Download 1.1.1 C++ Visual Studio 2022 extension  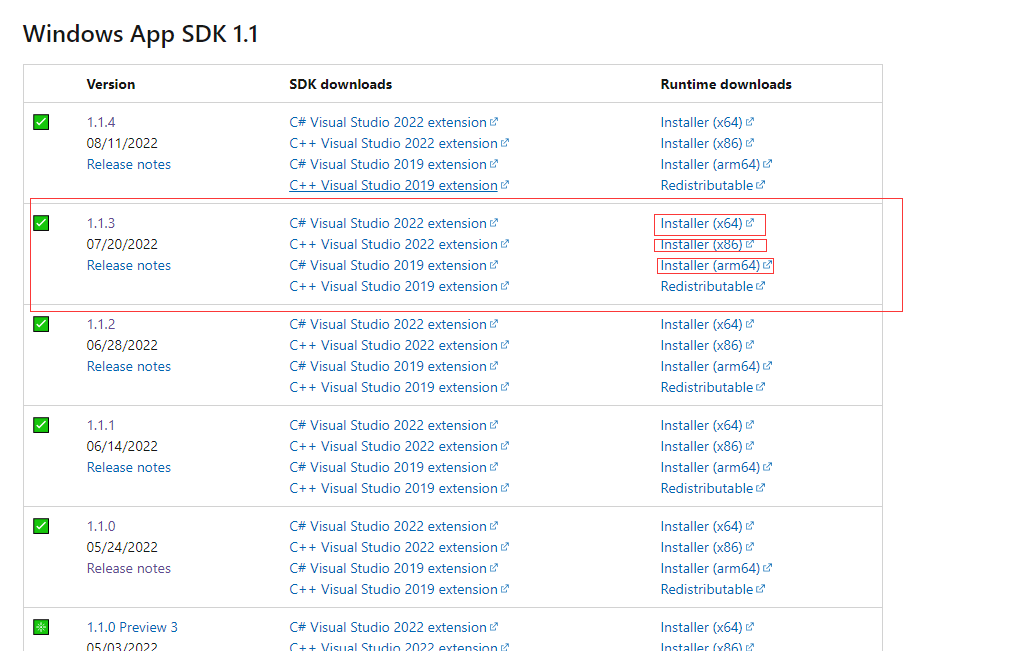[399, 446]
